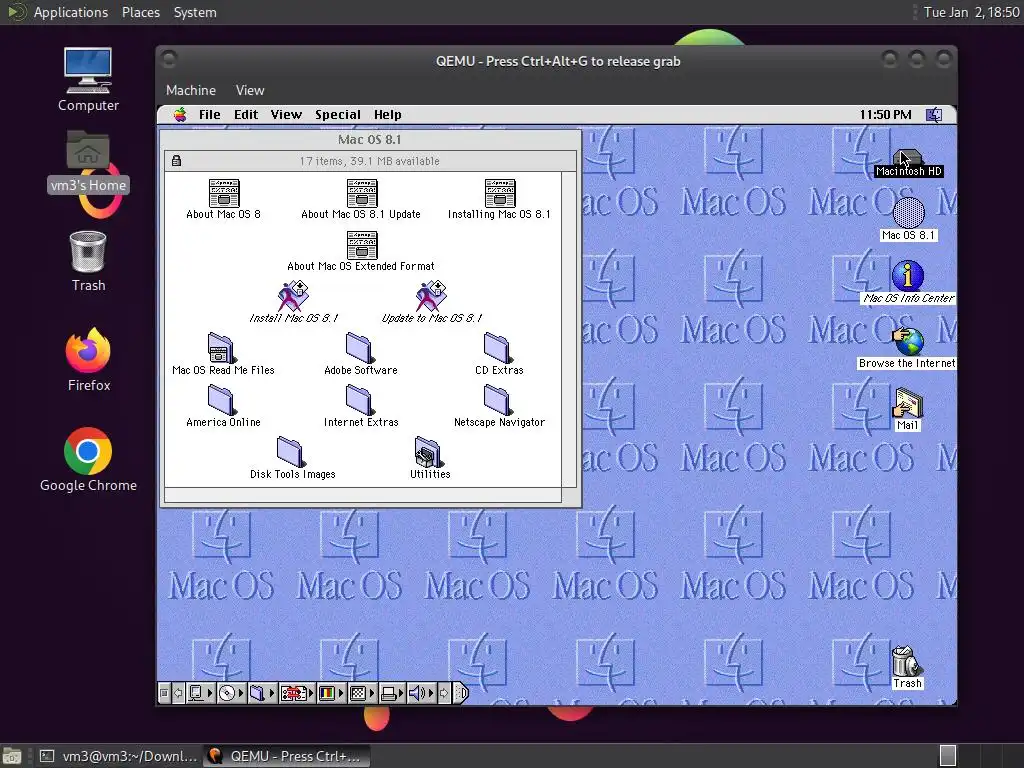1024x768 pixels.
Task: Select vm3's Home folder icon
Action: 88,162
